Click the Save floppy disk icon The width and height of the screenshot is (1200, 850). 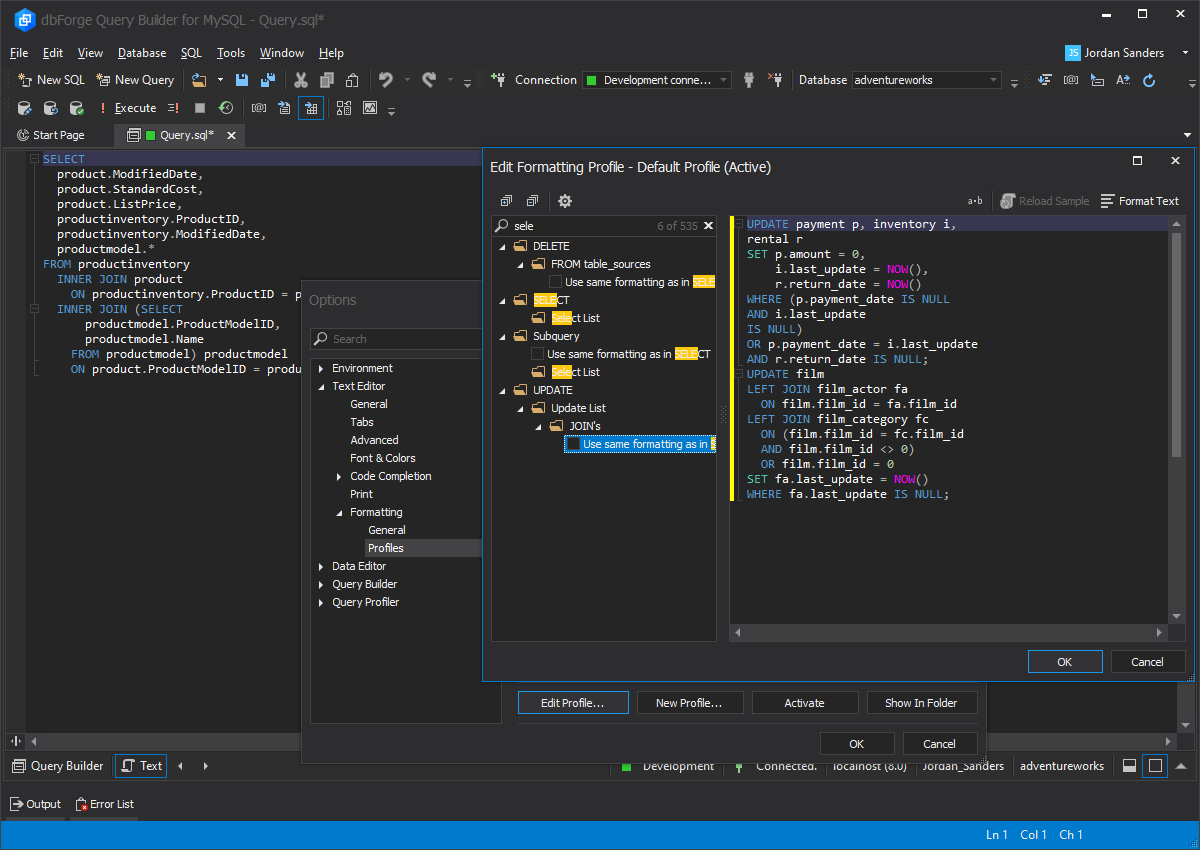tap(242, 80)
